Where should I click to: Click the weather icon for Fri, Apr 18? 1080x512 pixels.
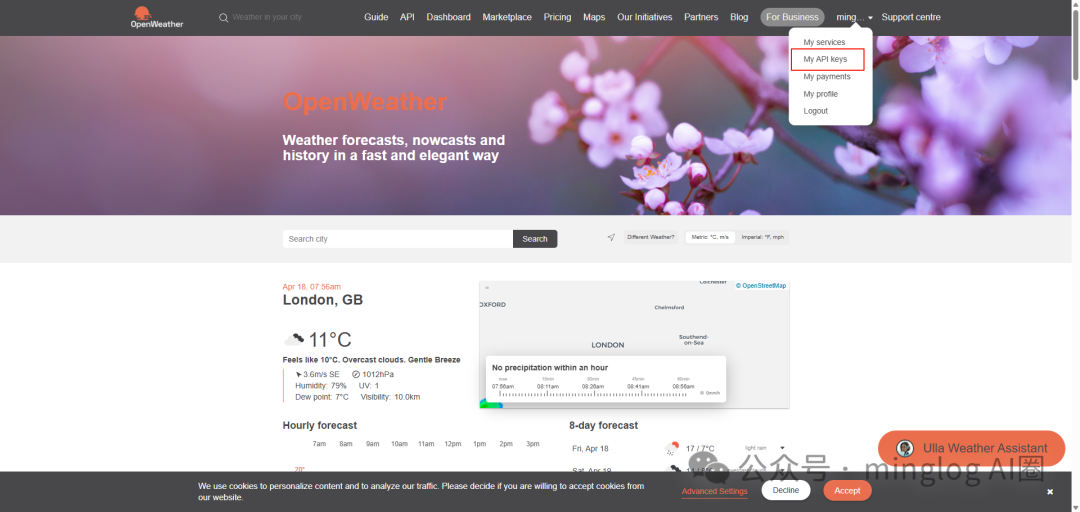click(672, 448)
